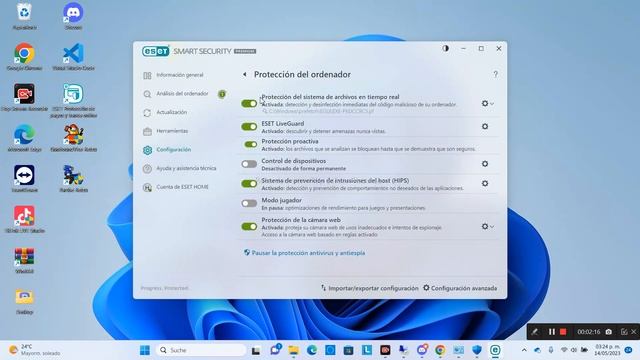Open ESET banking protection desktop shortcut
Screen dimensions: 640x360
(x=73, y=100)
